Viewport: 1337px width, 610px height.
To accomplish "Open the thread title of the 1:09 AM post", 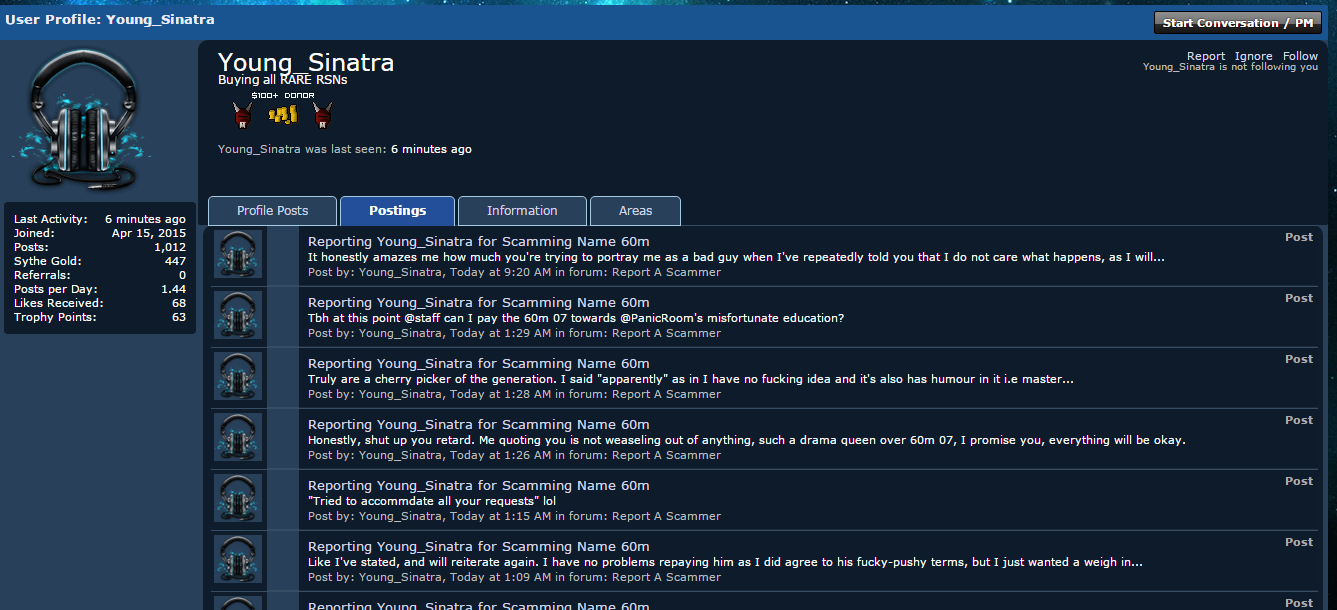I will tap(479, 547).
